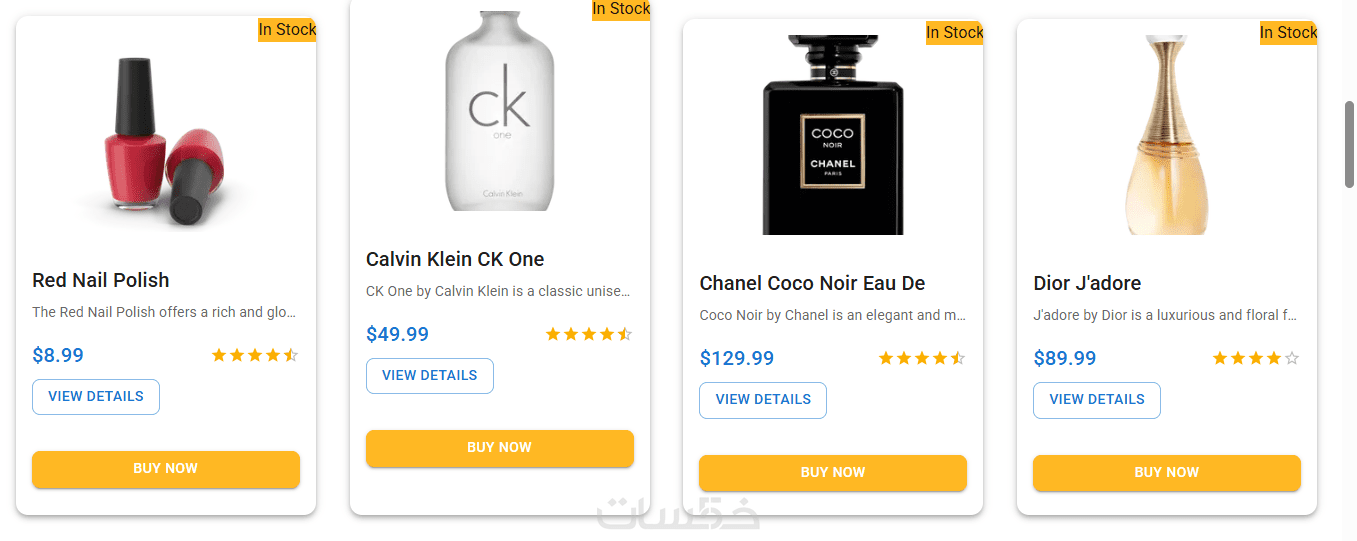Click the Red Nail Polish product image
Viewport: 1357px width, 541px height.
(x=165, y=140)
